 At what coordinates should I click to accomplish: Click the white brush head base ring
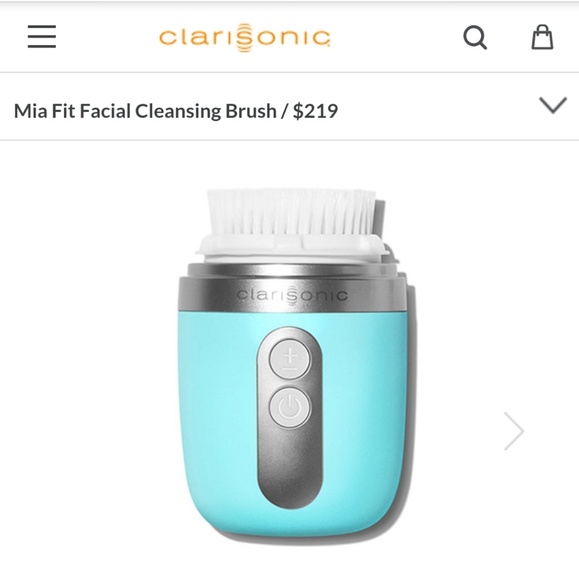291,247
